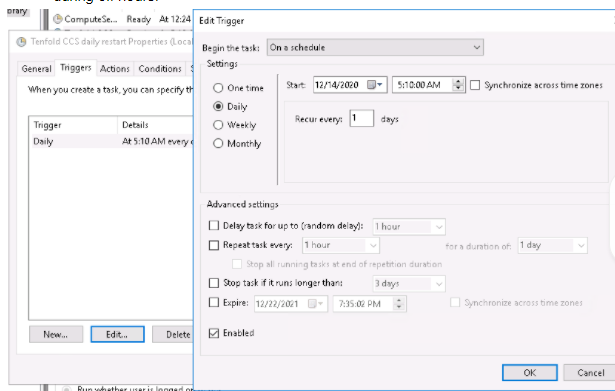Open the 3 days stop task dropdown

point(409,283)
